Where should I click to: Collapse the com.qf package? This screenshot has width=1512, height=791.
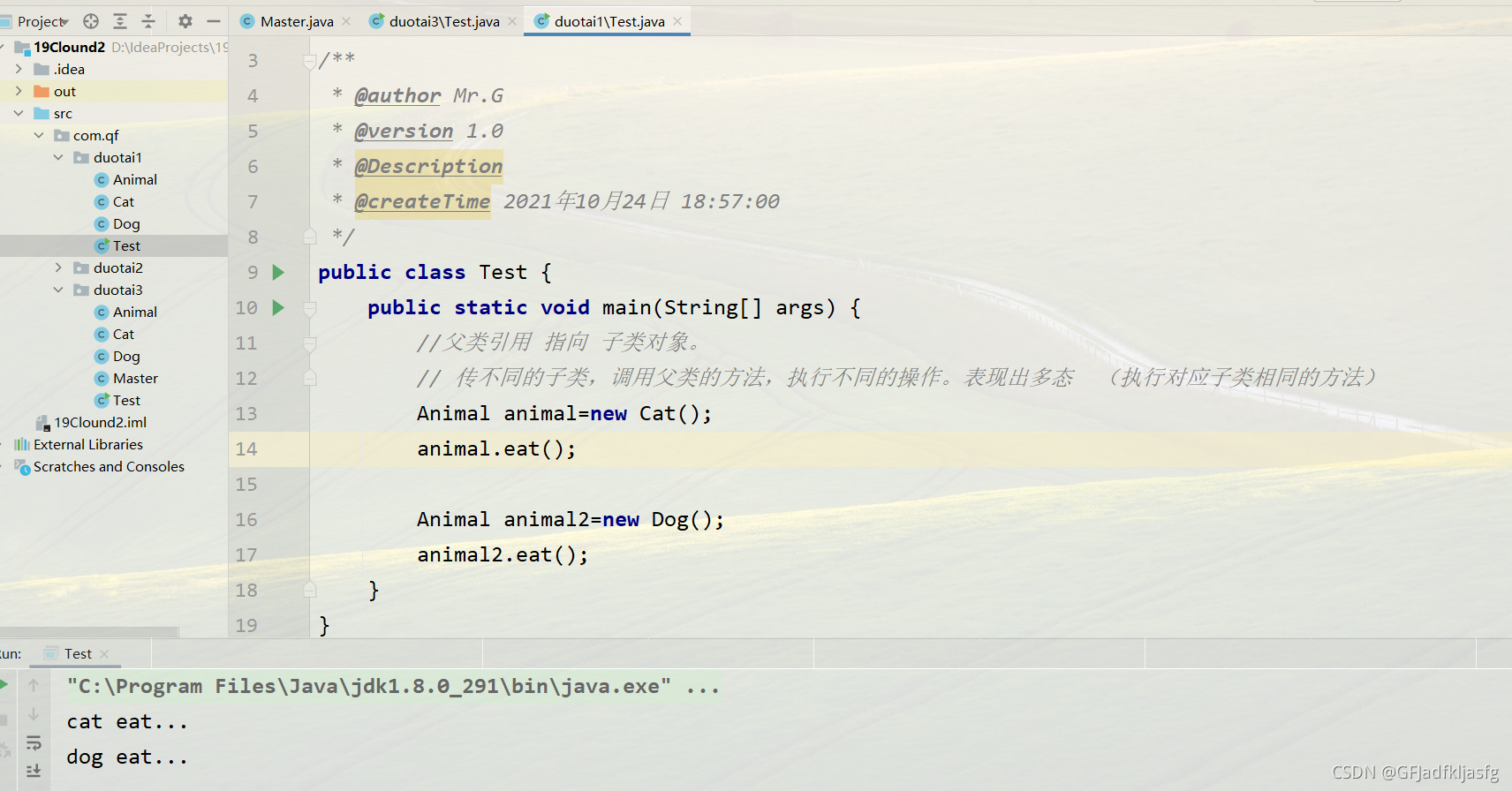[39, 135]
